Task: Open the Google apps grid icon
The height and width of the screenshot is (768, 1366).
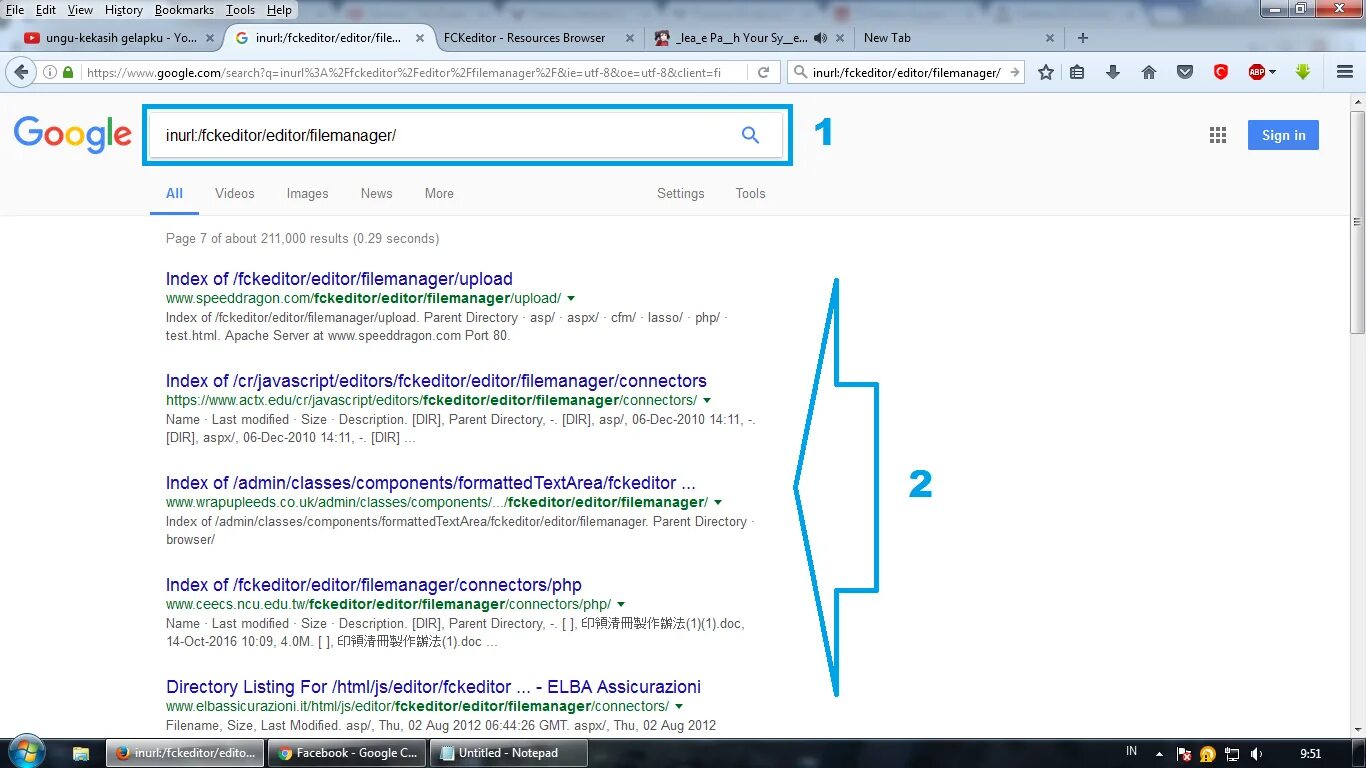Action: pyautogui.click(x=1218, y=135)
